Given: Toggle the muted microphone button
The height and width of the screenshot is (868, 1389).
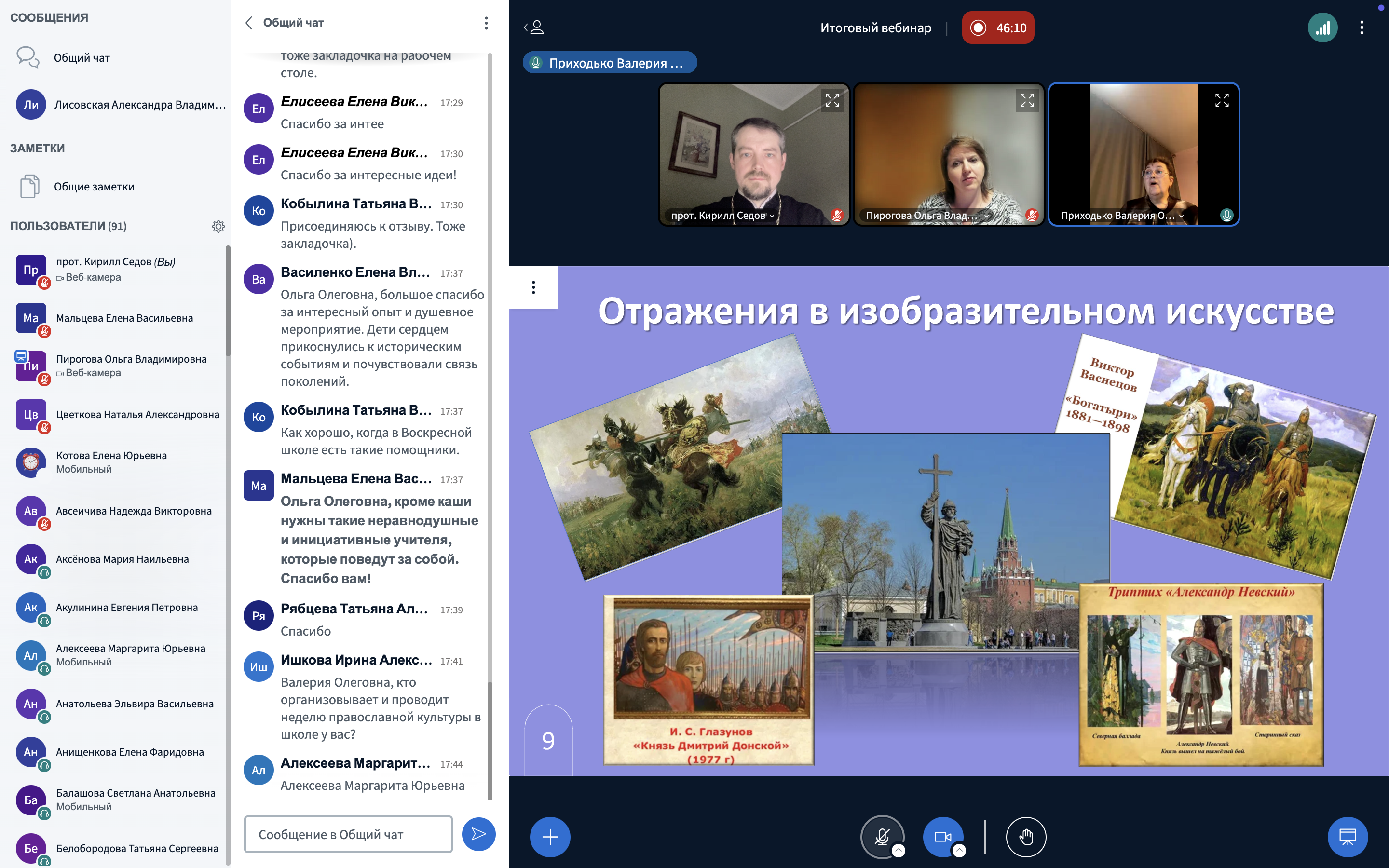Looking at the screenshot, I should [x=882, y=837].
